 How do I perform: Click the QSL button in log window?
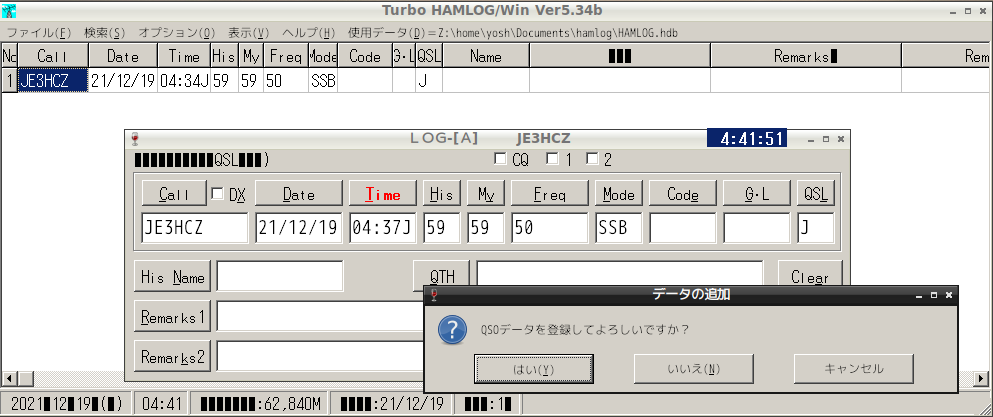[816, 193]
